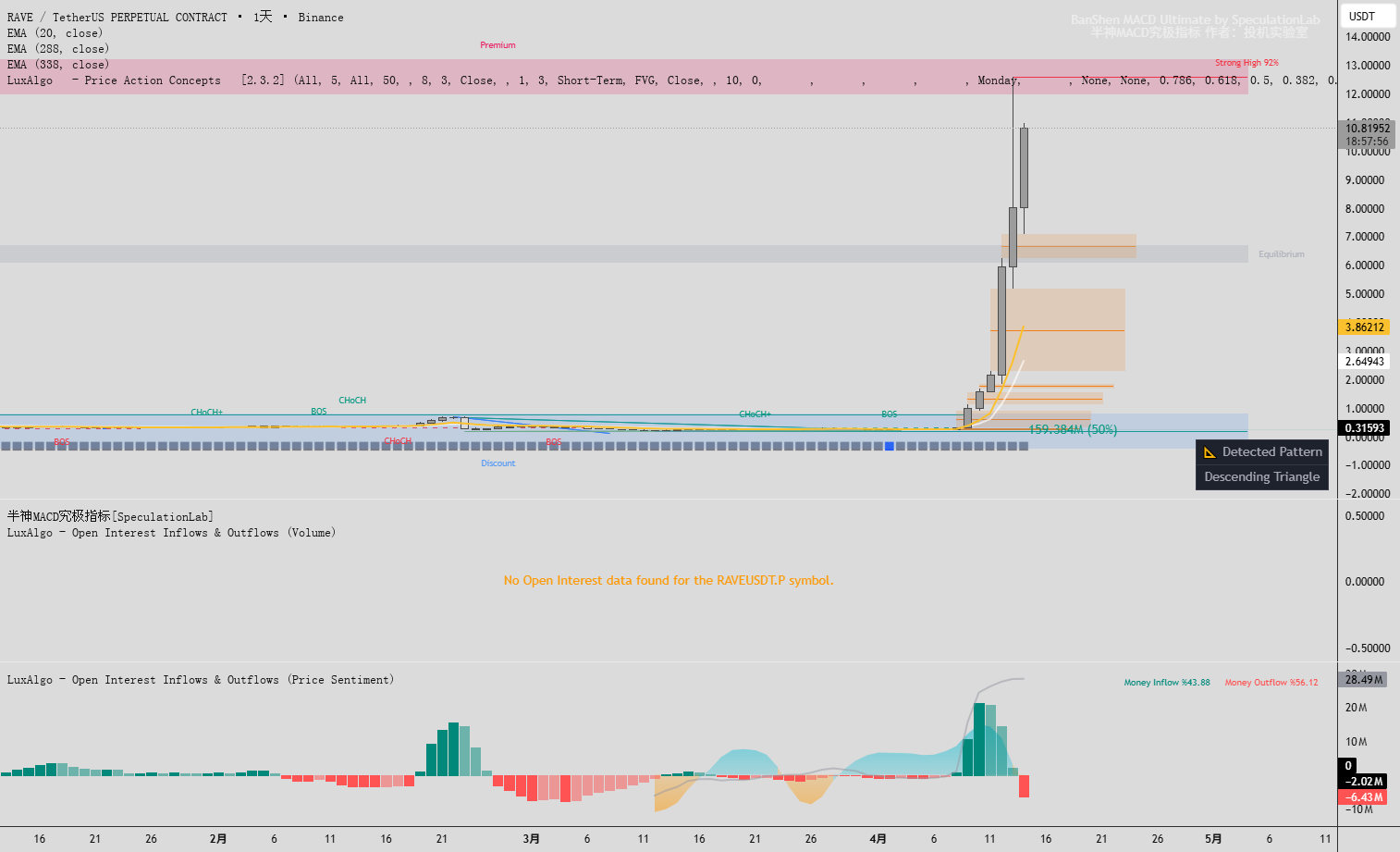Select the EMA (20, close) indicator legend
Screen dimensions: 1400x852
click(55, 33)
